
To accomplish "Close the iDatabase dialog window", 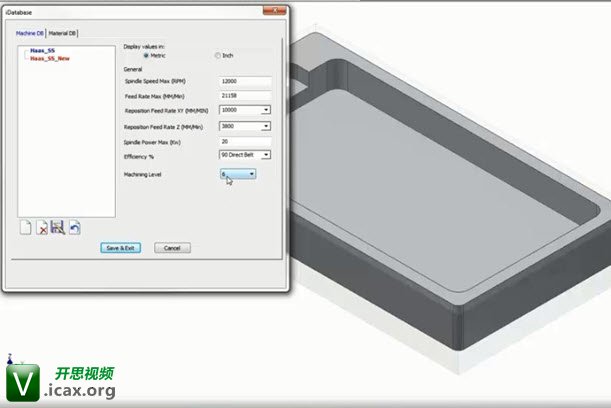I will point(274,11).
